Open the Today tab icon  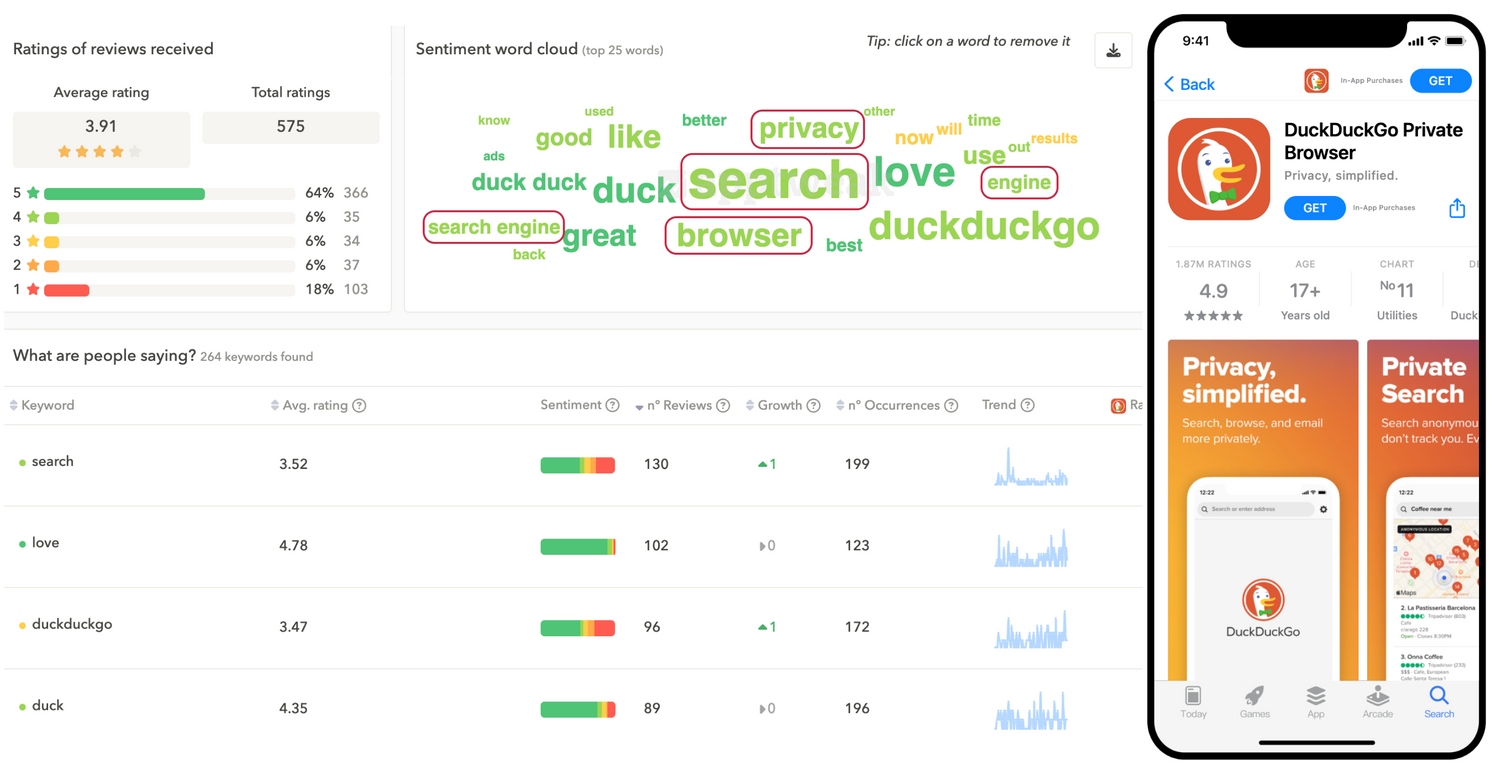coord(1193,696)
